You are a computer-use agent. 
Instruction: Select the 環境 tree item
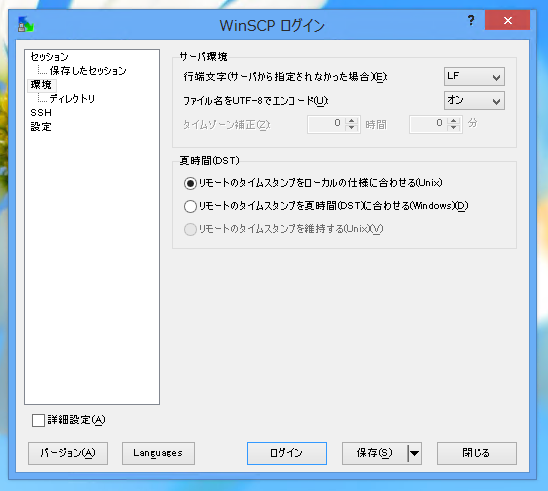[x=41, y=85]
